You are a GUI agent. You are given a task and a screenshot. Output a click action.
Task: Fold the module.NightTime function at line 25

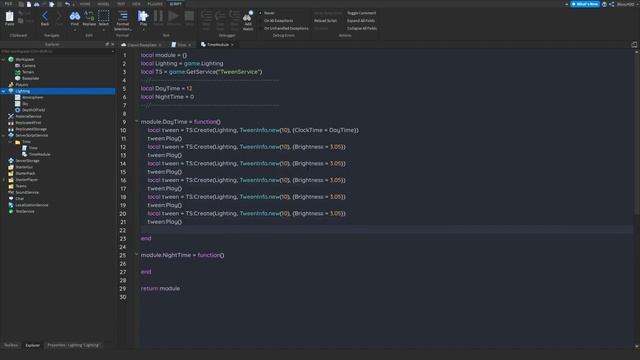click(x=137, y=254)
